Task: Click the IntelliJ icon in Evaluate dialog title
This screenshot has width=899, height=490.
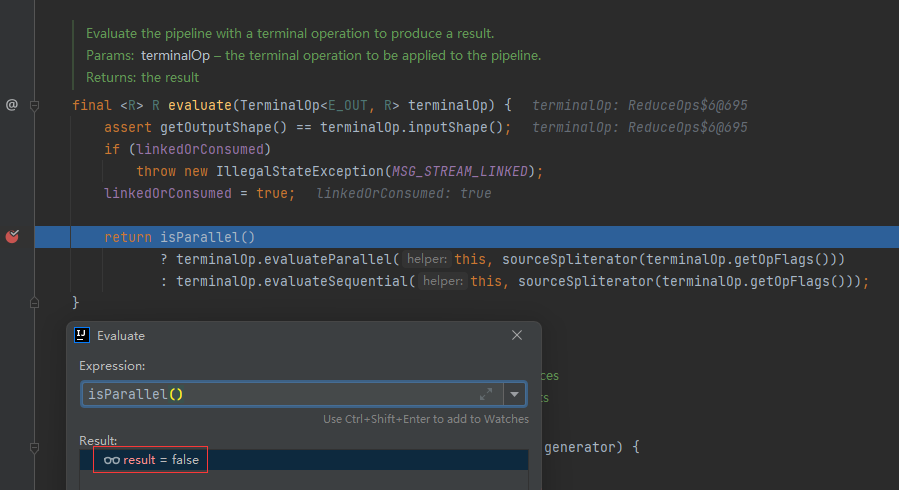Action: pyautogui.click(x=84, y=336)
